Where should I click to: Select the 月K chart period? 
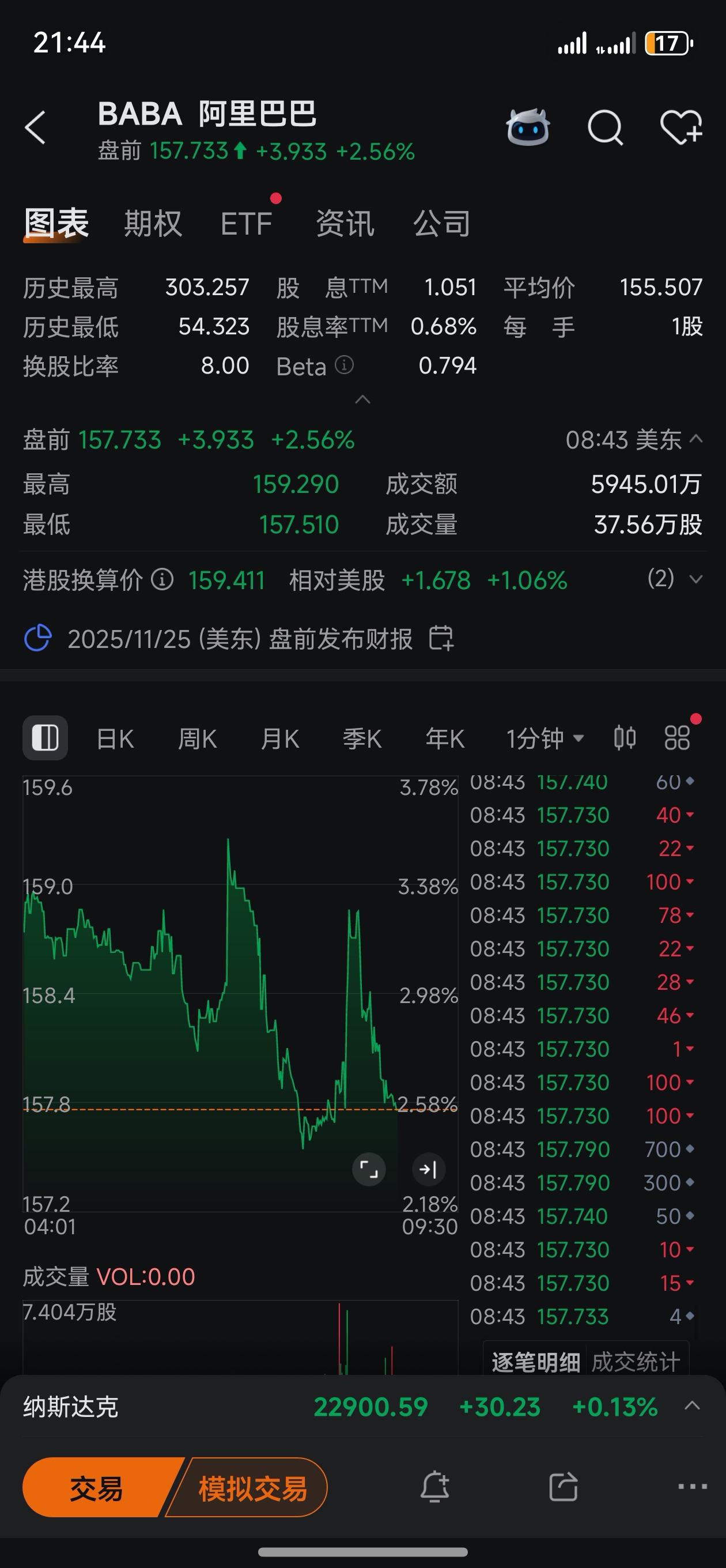point(279,738)
